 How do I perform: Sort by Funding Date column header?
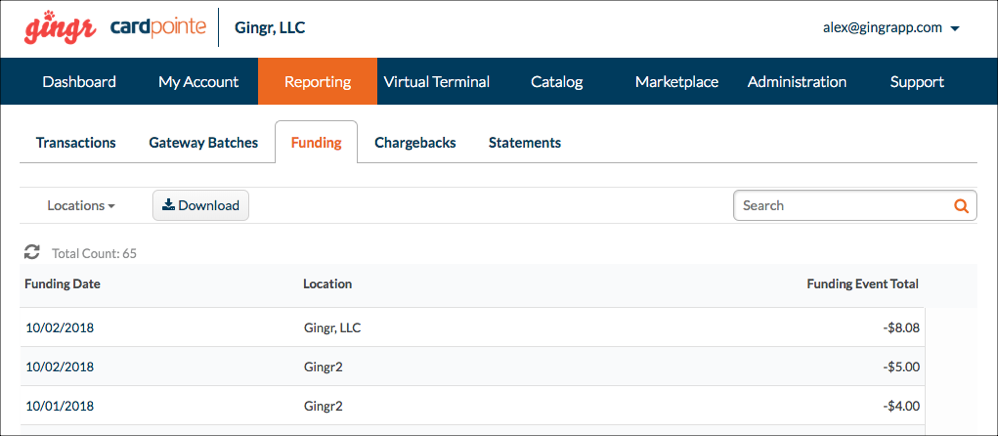[62, 284]
